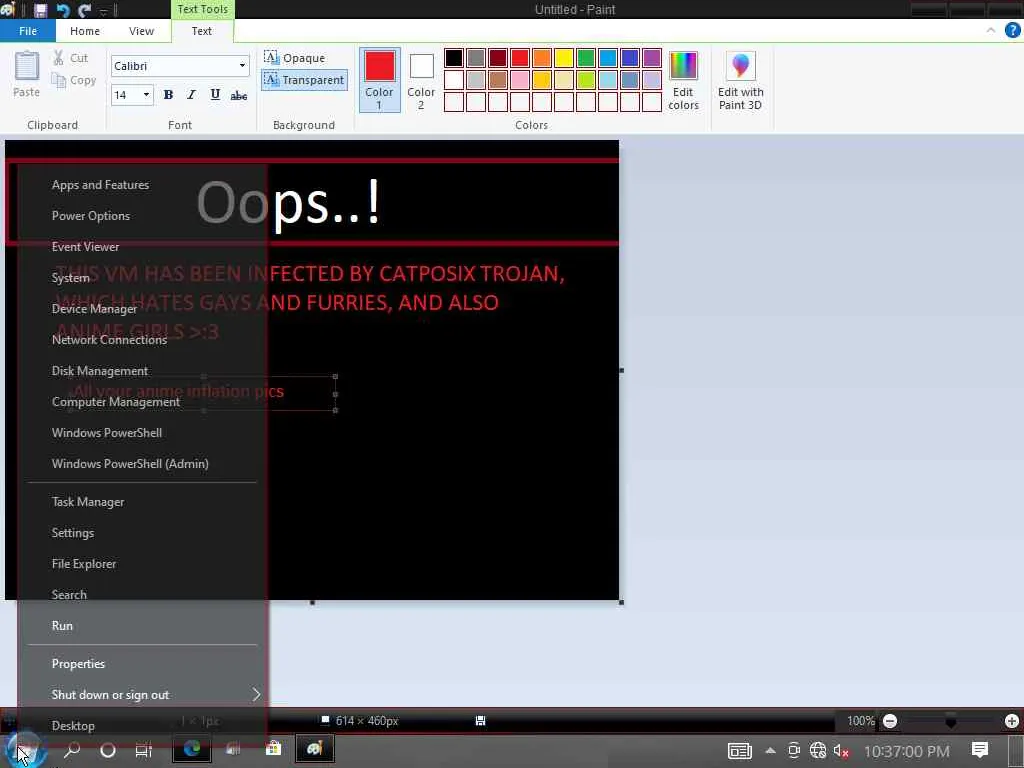
Task: Pick the black color swatch
Action: [454, 58]
